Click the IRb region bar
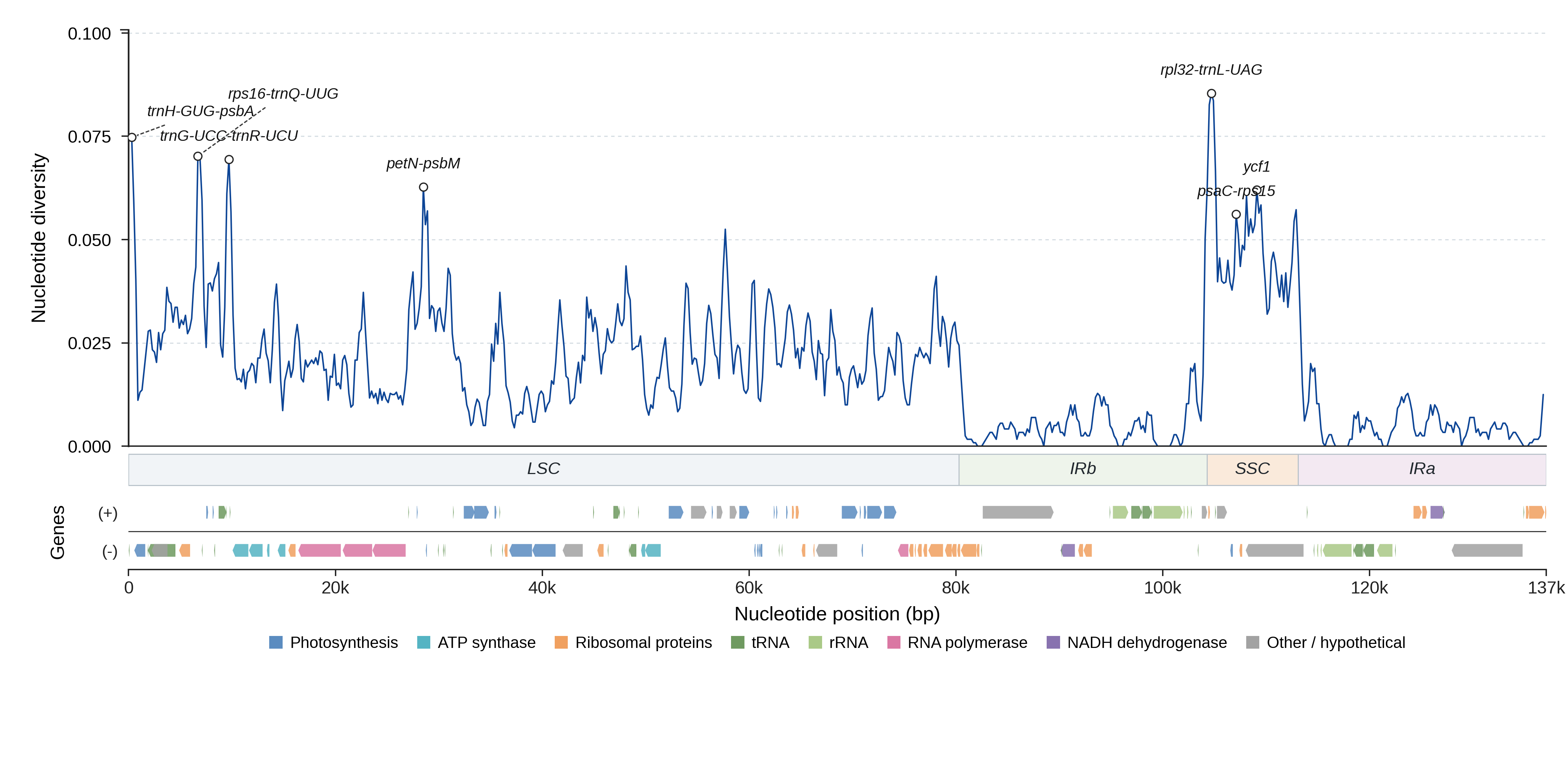 pos(1083,469)
